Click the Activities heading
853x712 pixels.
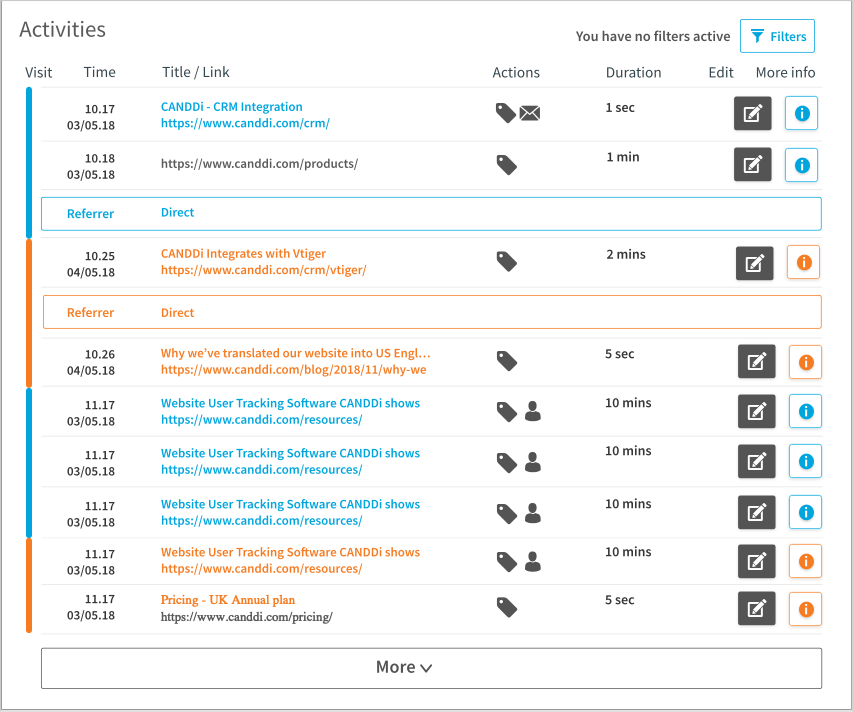click(x=63, y=29)
